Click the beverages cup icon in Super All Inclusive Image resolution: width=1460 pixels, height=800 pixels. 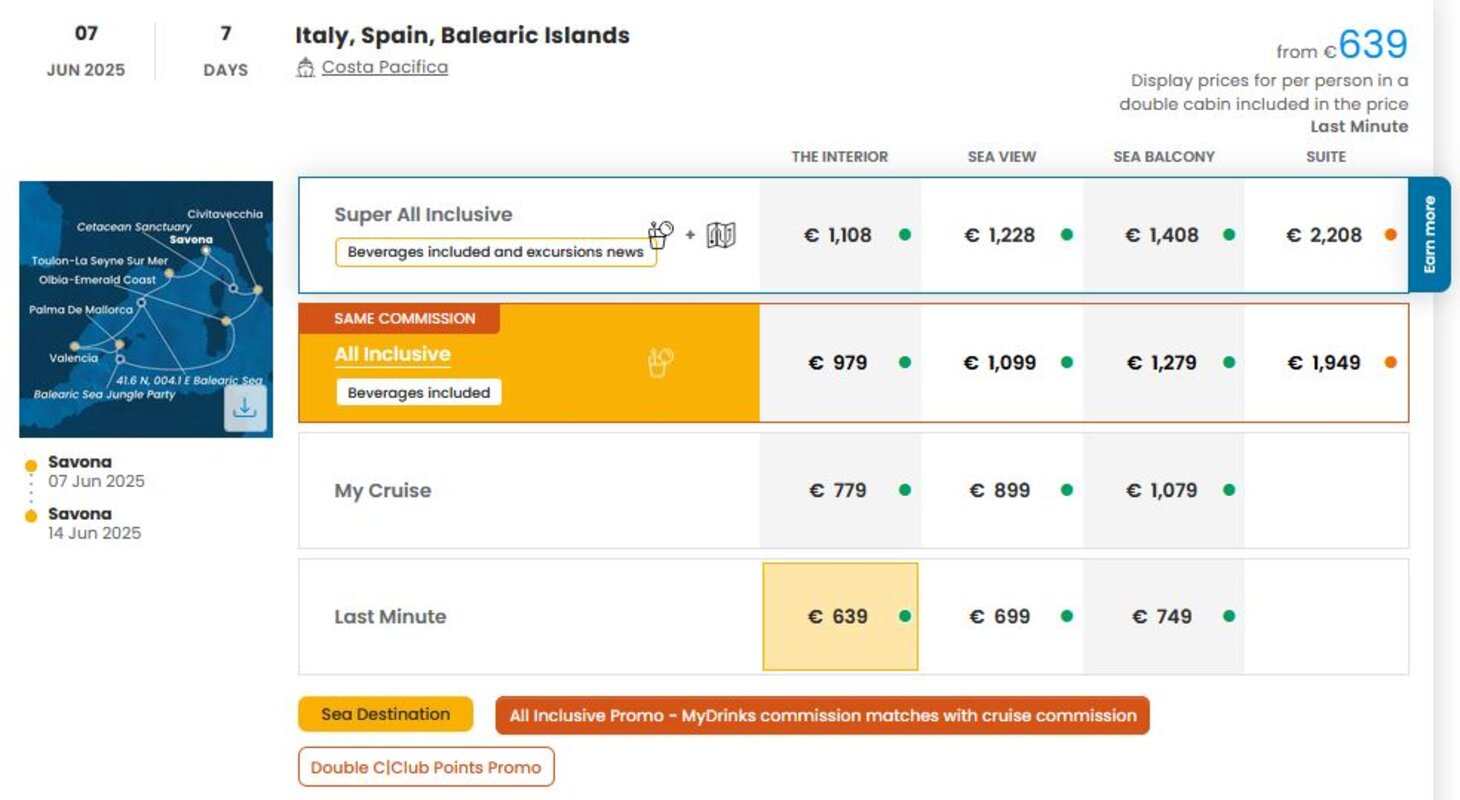click(660, 235)
